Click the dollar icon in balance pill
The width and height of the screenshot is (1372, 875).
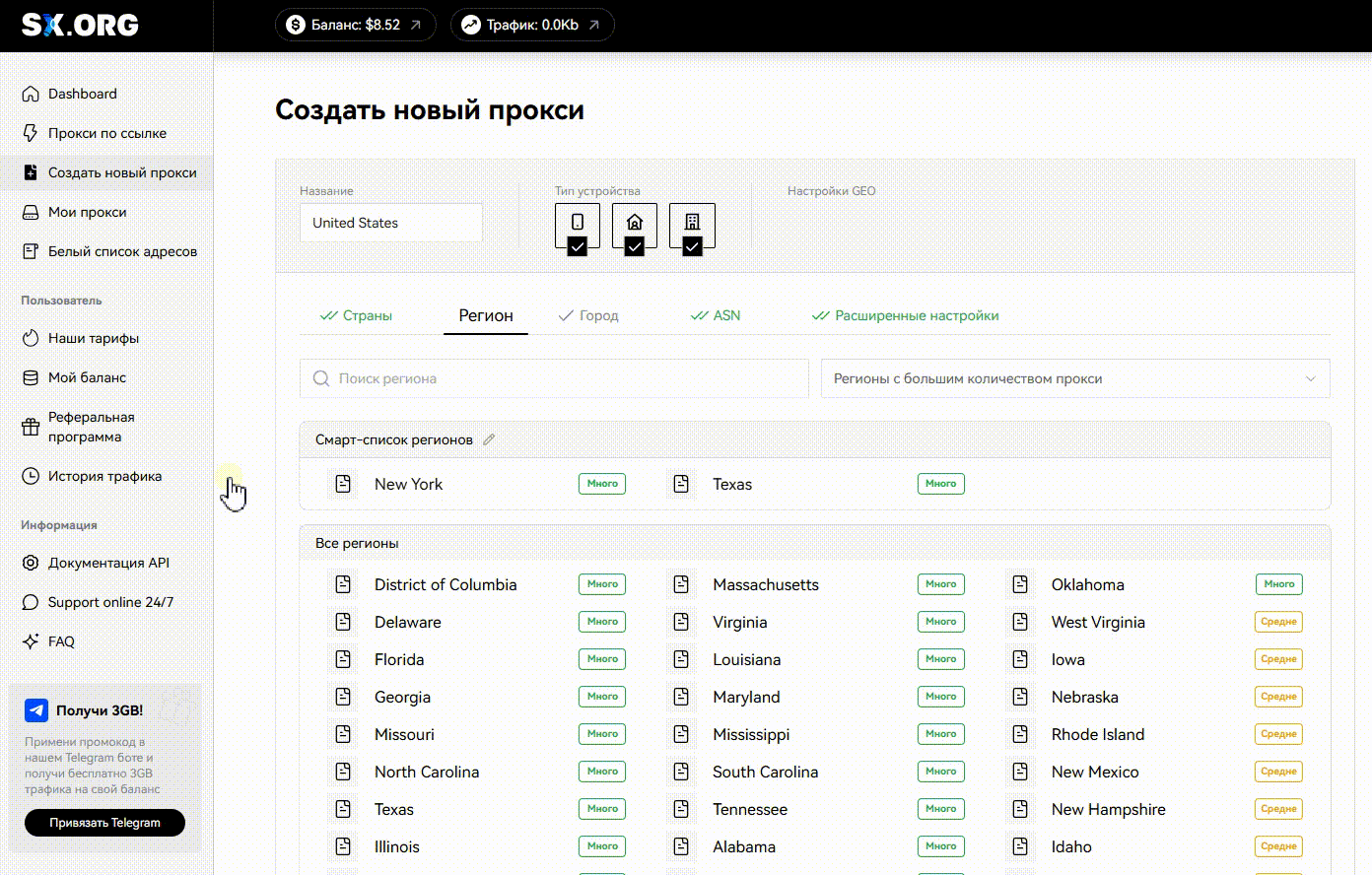pos(296,25)
